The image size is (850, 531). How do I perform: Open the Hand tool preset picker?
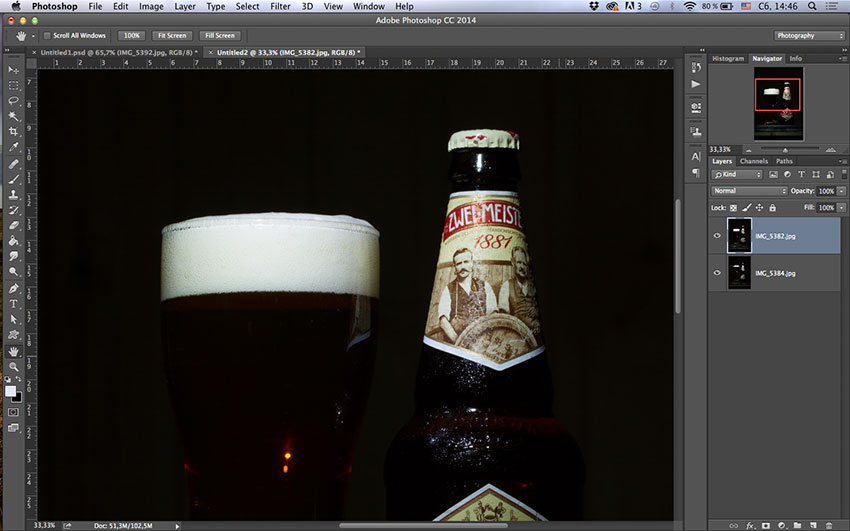coord(33,36)
